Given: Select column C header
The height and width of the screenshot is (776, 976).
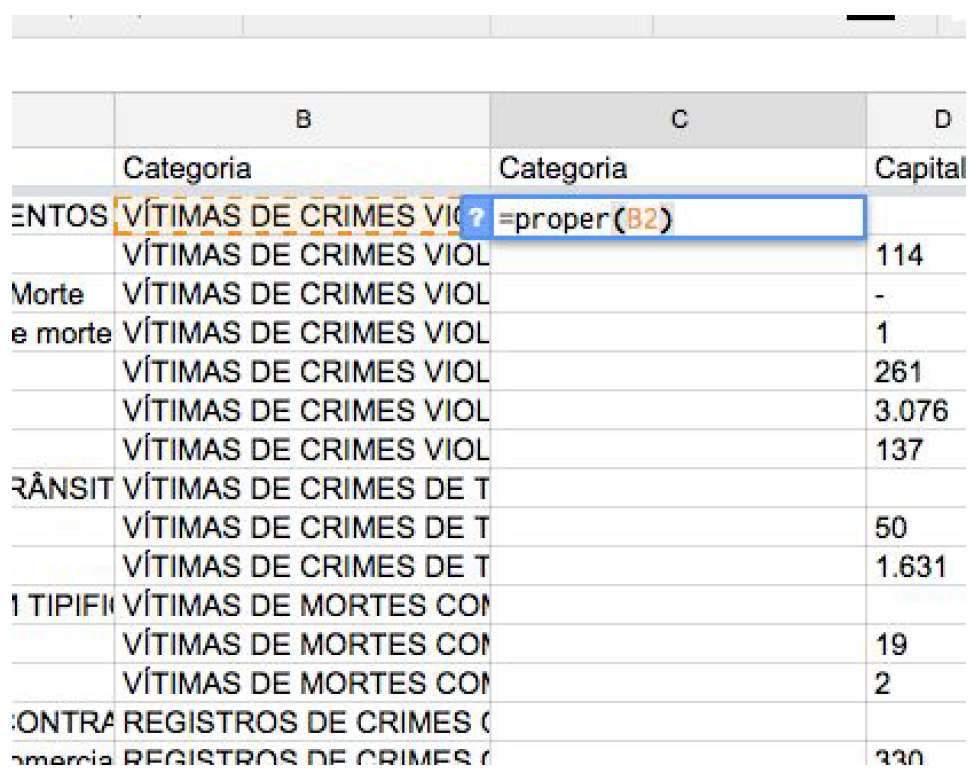Looking at the screenshot, I should [x=678, y=120].
